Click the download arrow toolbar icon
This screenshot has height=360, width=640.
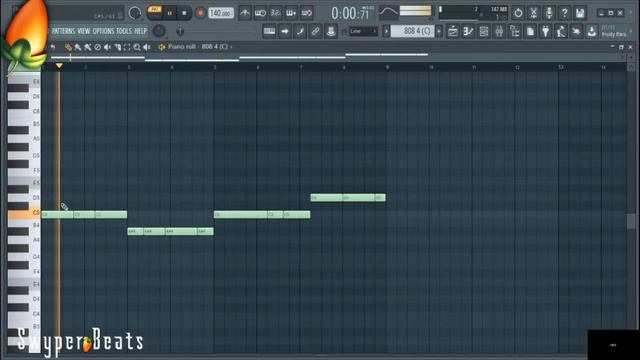tap(591, 31)
